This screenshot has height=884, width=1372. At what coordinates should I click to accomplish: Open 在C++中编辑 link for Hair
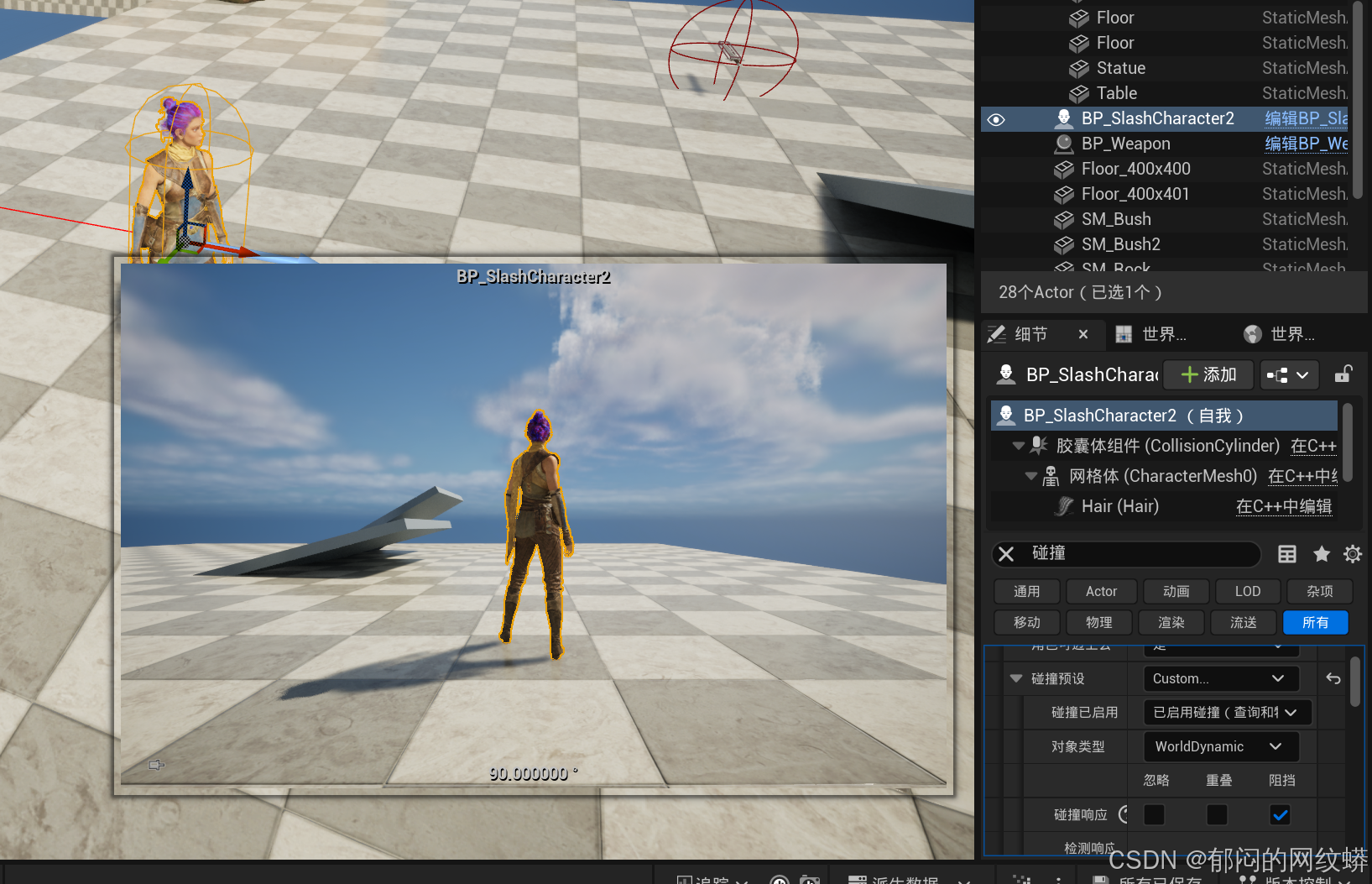[x=1284, y=506]
